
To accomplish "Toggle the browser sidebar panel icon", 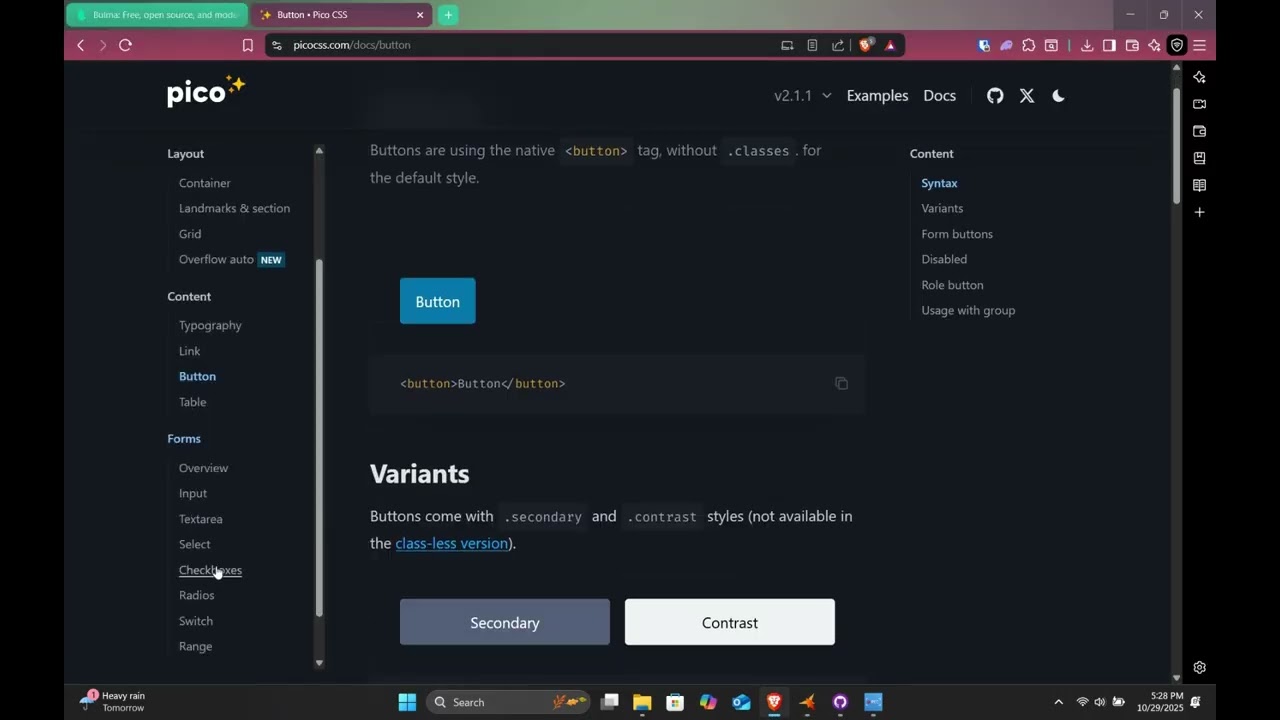I will (x=1109, y=45).
